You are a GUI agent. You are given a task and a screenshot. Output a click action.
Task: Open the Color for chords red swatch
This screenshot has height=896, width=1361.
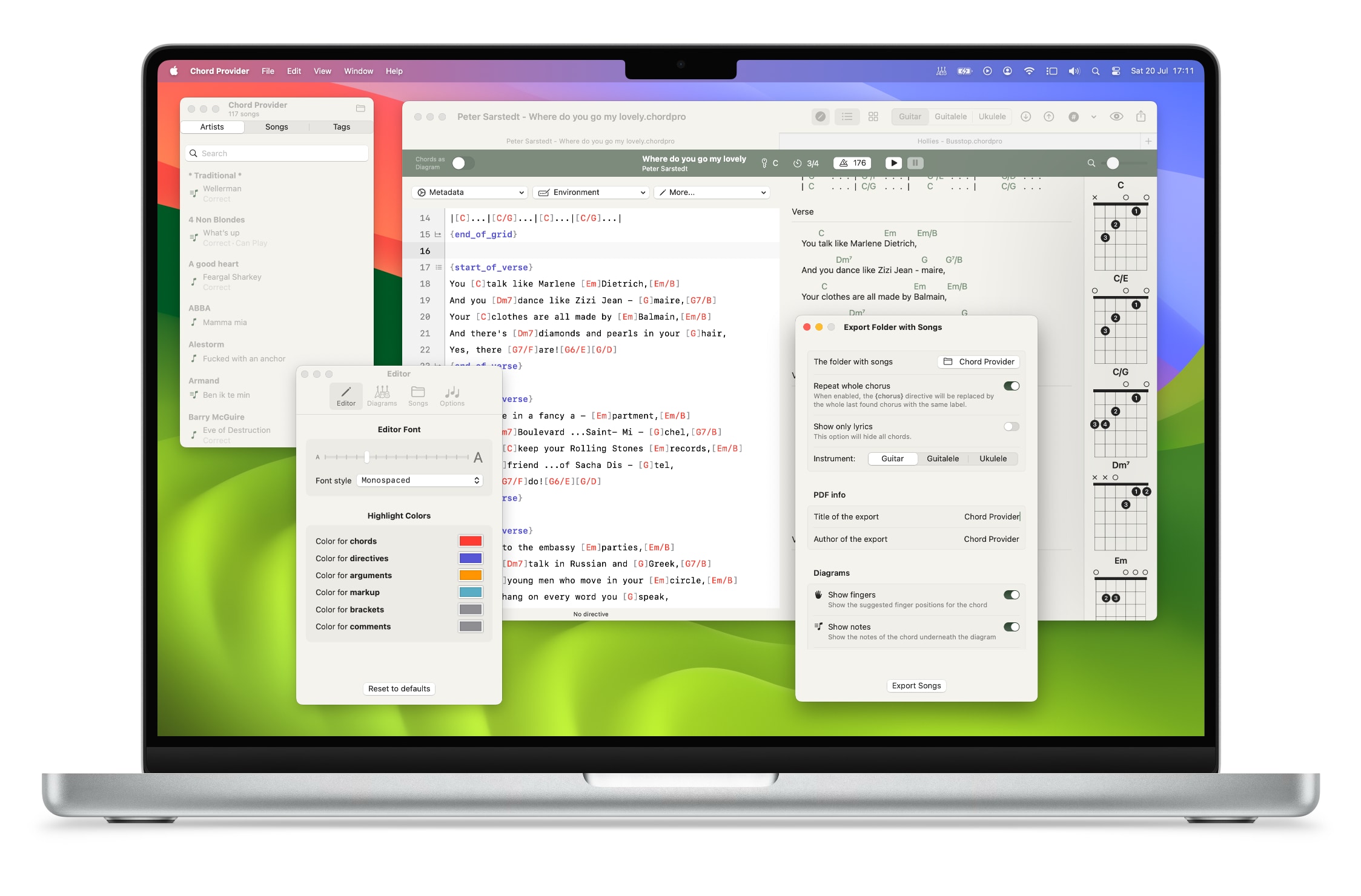pyautogui.click(x=470, y=541)
